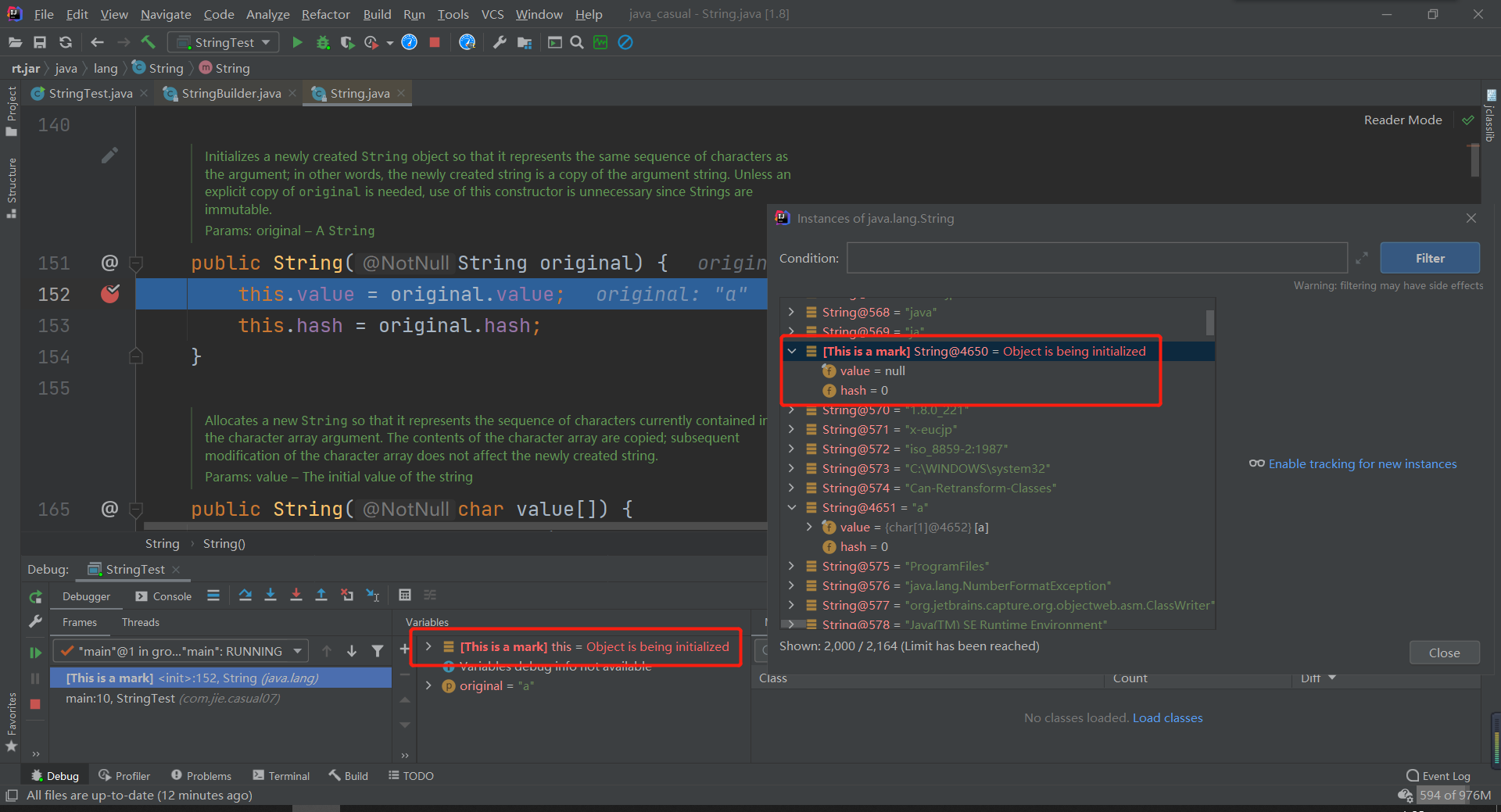Click the red Force Step Into icon

click(296, 596)
